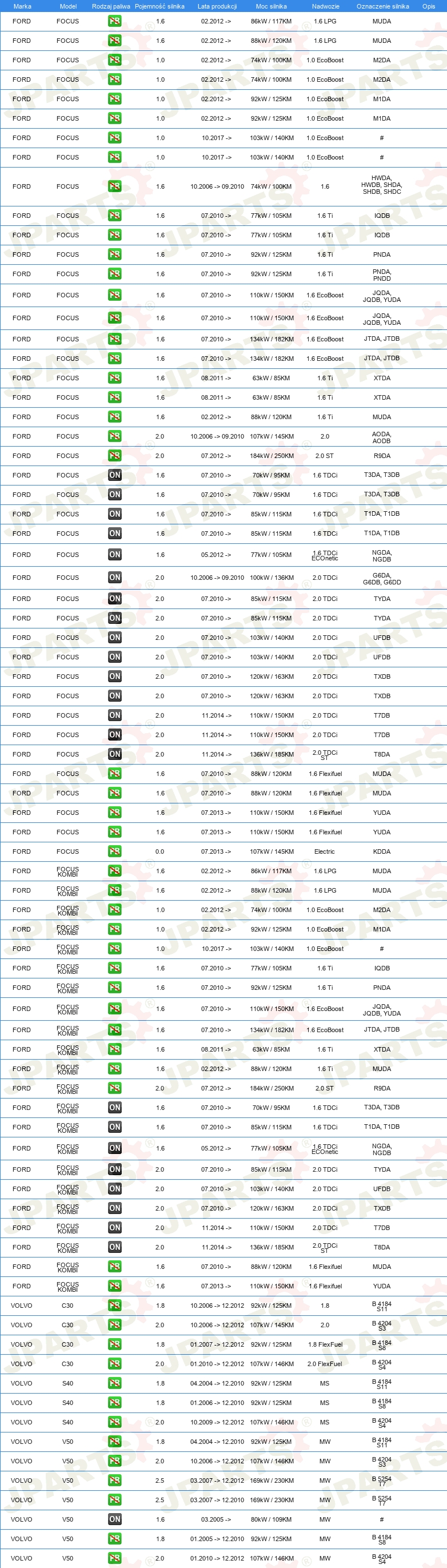447x1568 pixels.
Task: Click diesel ON icon in Focus Kombi UFDB row
Action: point(114,1189)
